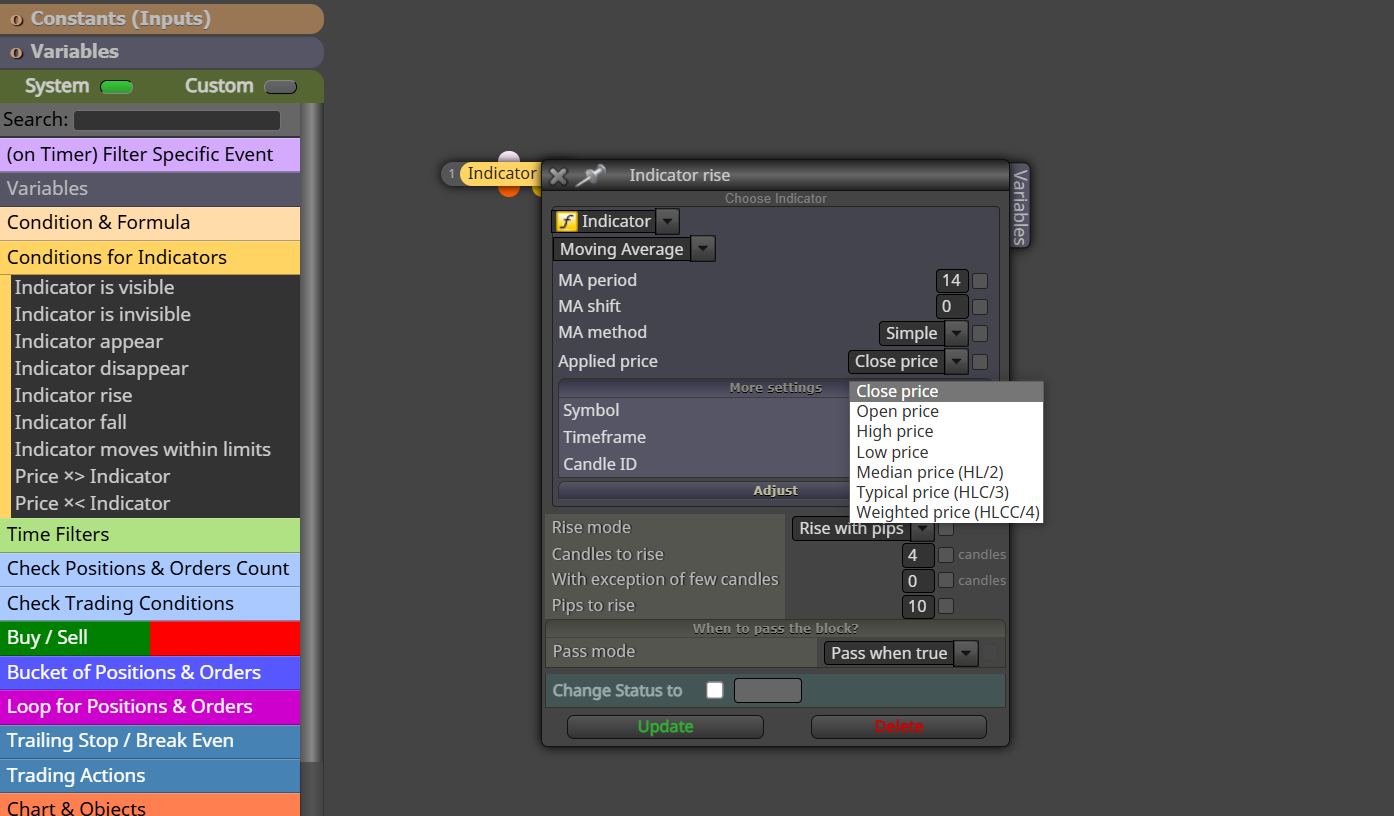Select Indicator is invisible block

point(155,314)
